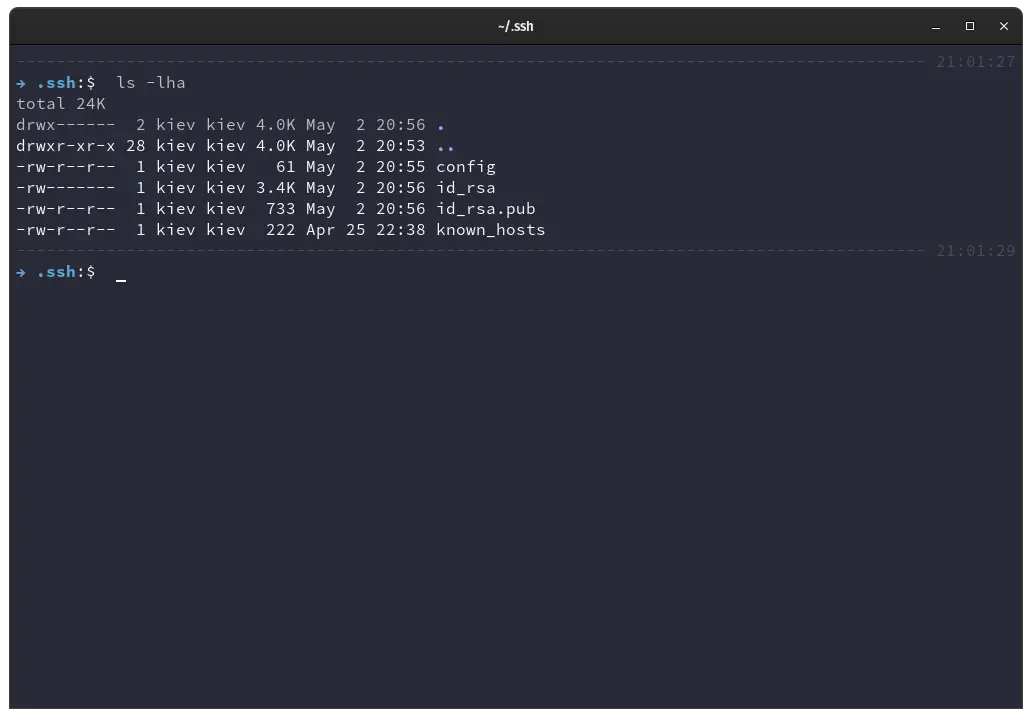Screen dimensions: 1032x718
Task: Click the prompt cursor on the last line
Action: (x=121, y=279)
